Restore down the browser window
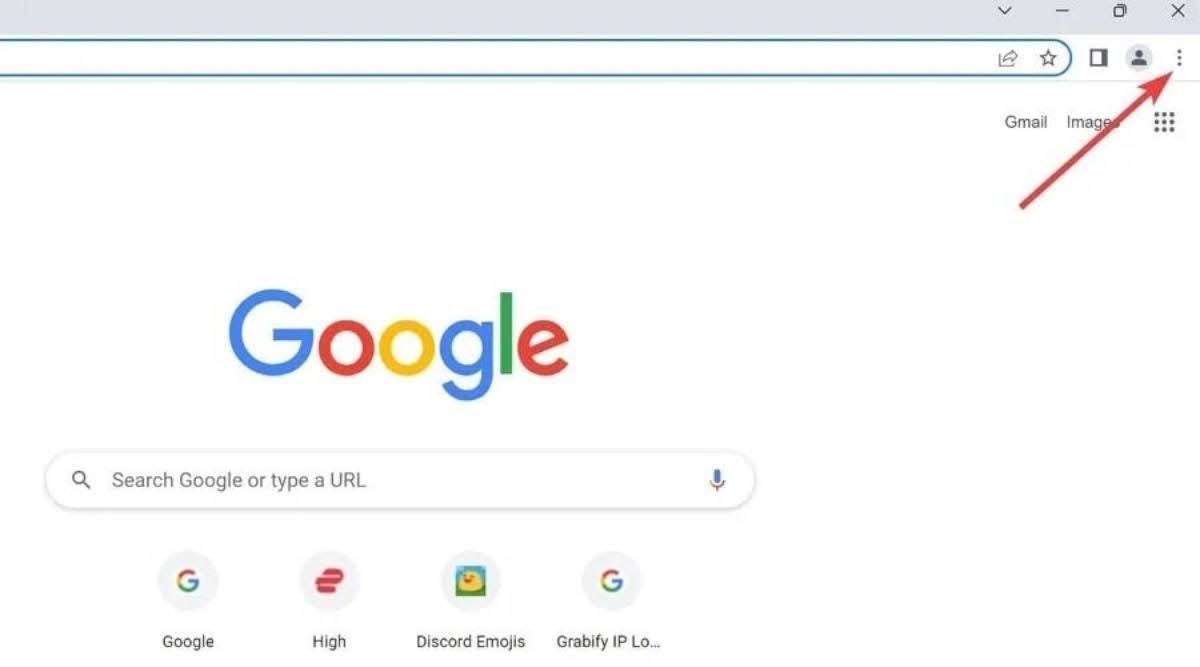Viewport: 1200px width, 667px height. [x=1120, y=11]
